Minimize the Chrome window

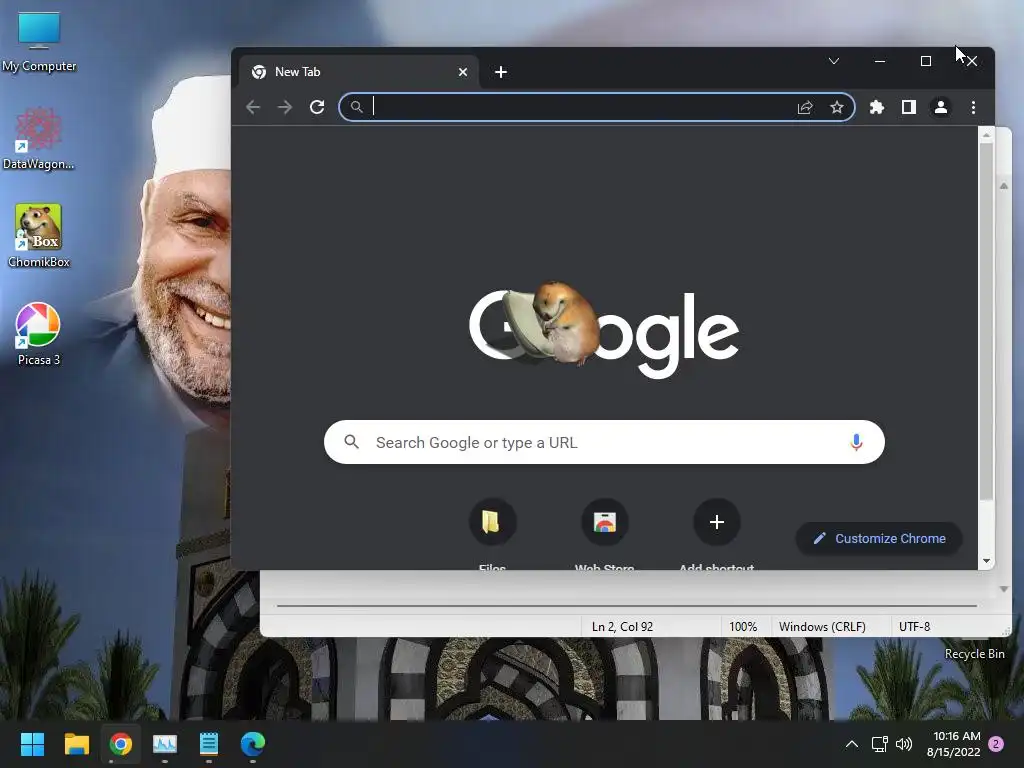coord(880,61)
